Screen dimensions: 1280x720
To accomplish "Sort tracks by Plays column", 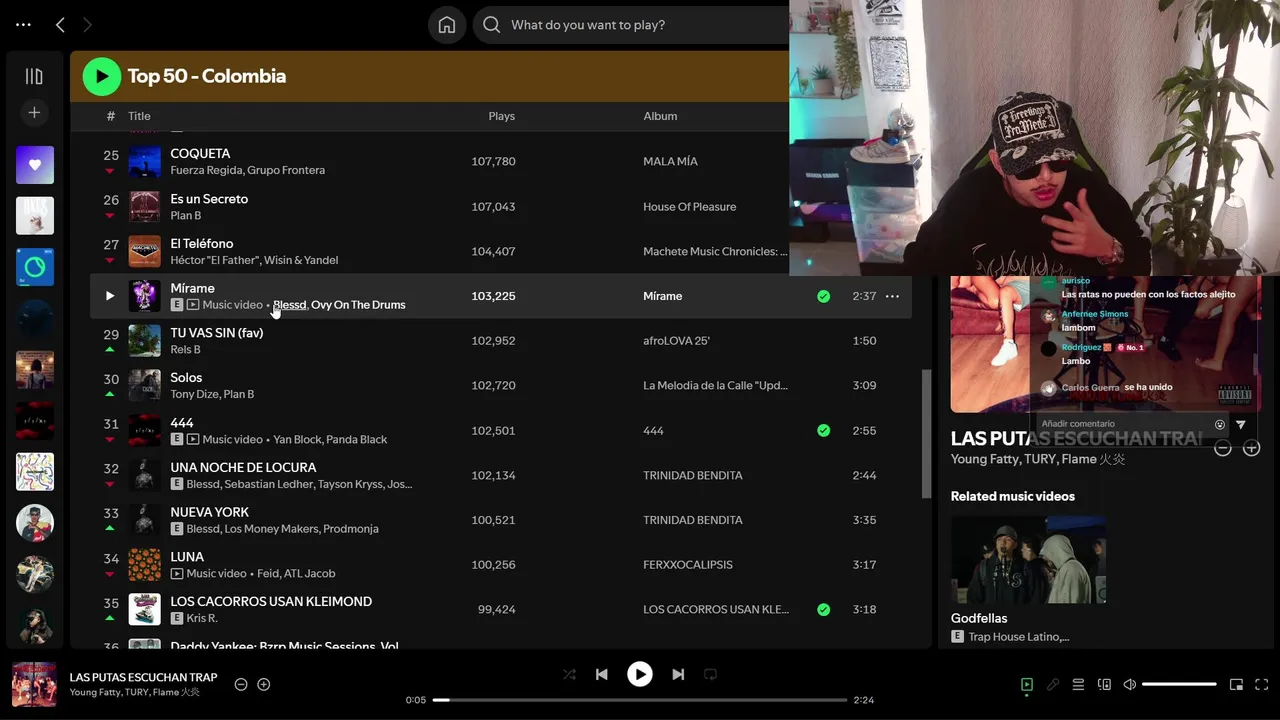I will point(501,116).
